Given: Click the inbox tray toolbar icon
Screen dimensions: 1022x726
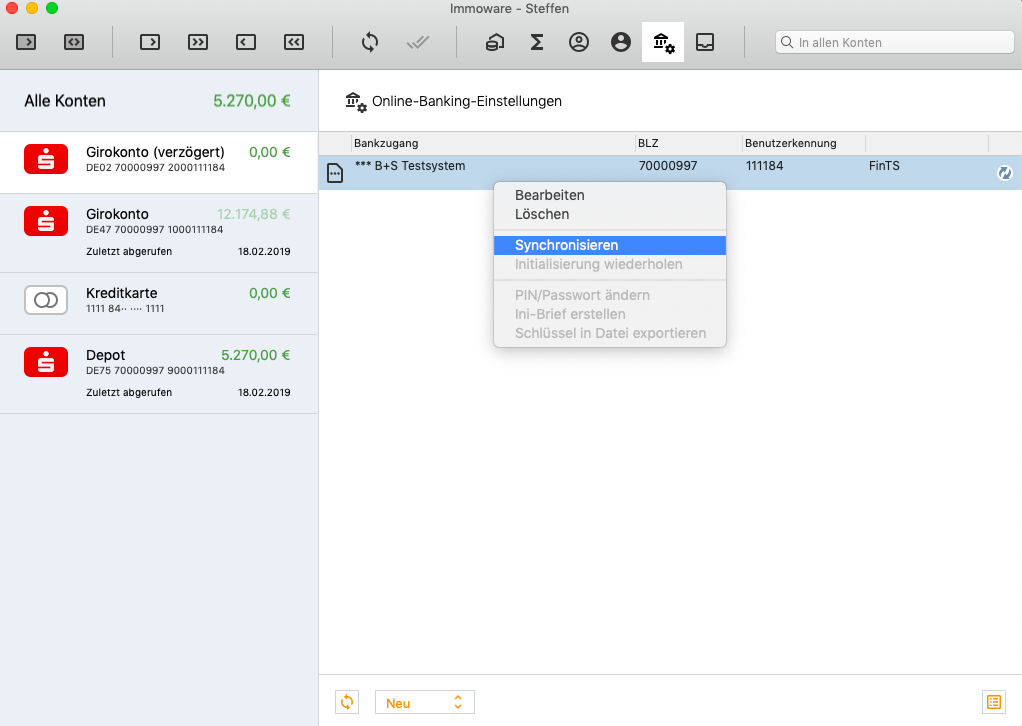Looking at the screenshot, I should (705, 42).
